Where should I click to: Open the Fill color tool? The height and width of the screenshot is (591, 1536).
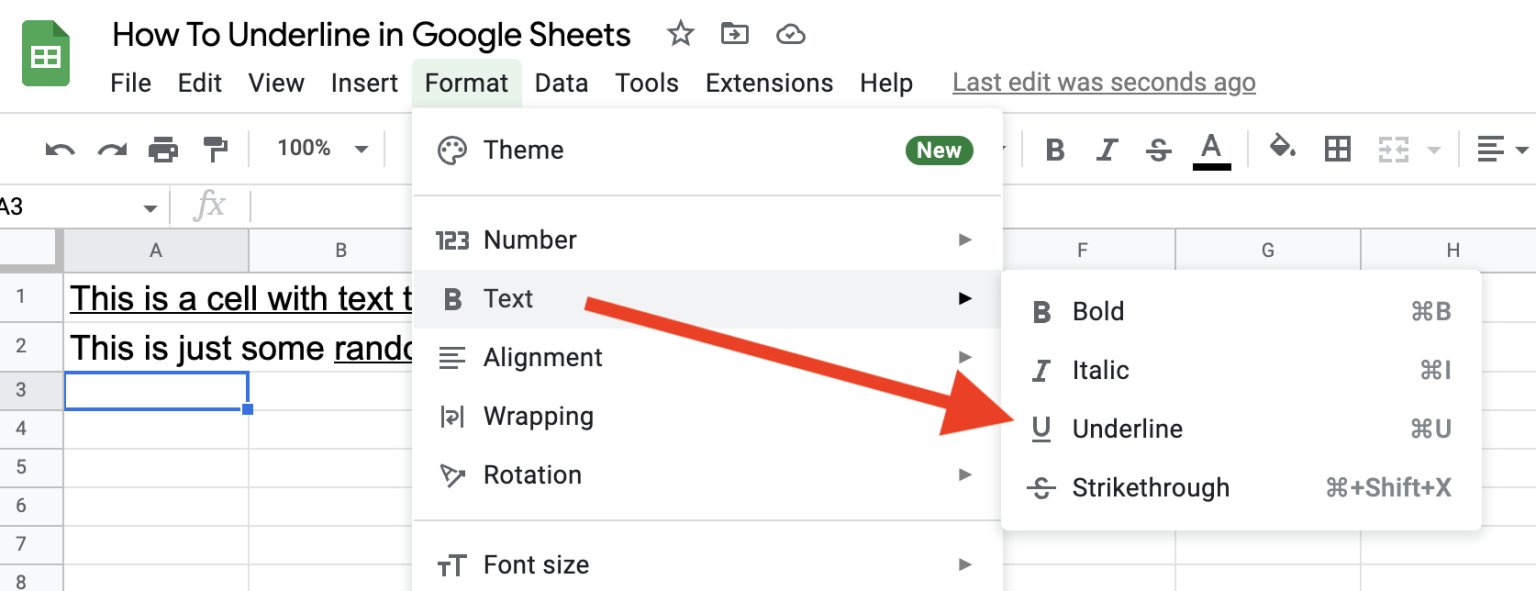coord(1283,148)
